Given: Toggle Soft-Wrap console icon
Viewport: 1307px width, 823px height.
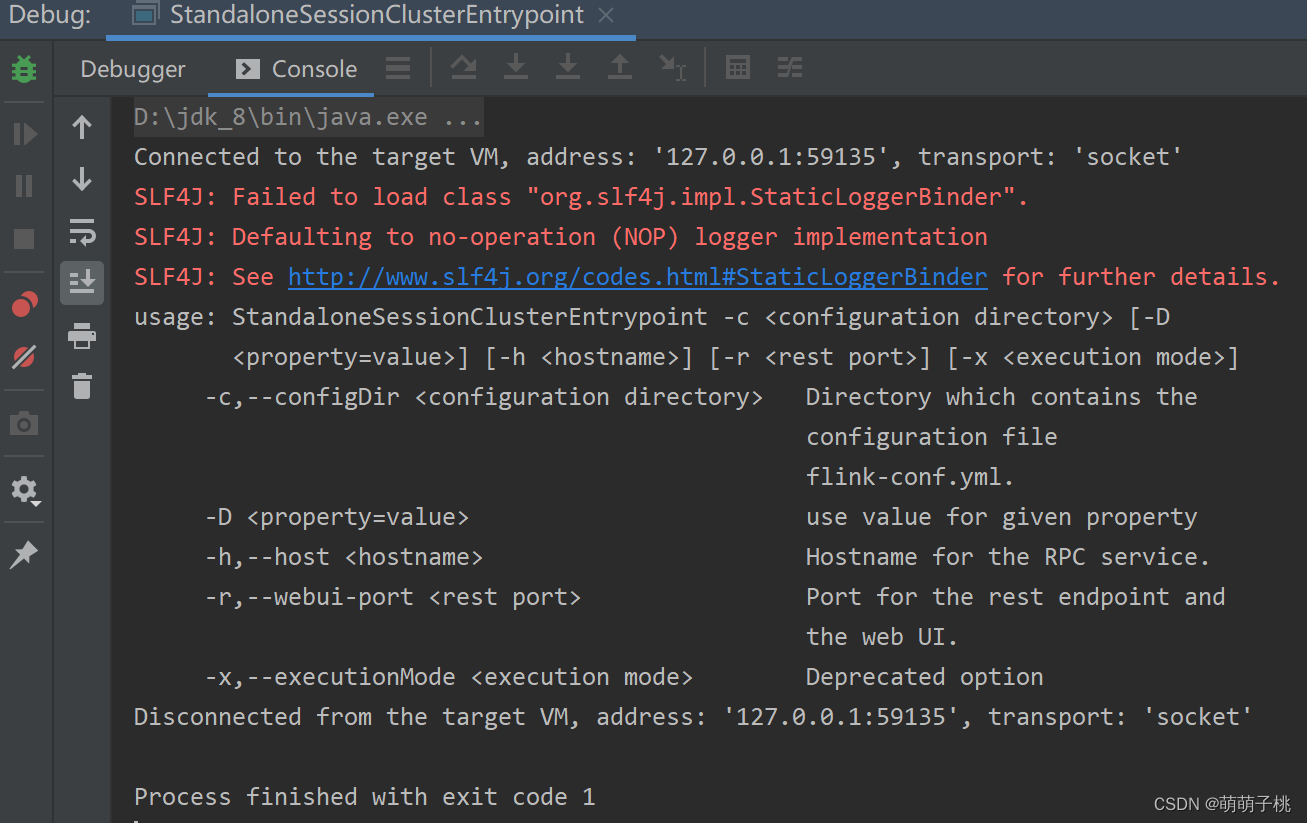Looking at the screenshot, I should [x=82, y=232].
